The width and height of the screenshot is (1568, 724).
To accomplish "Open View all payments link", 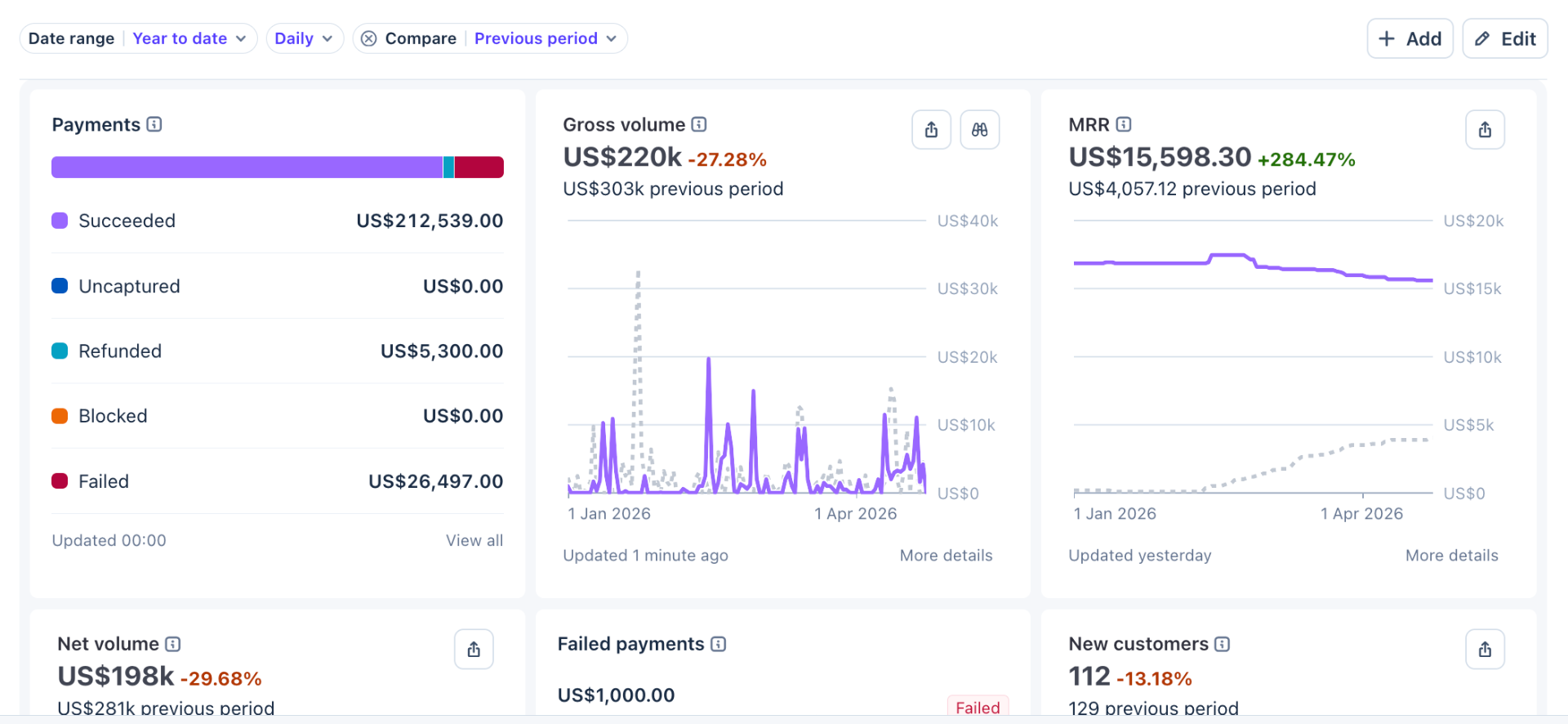I will tap(474, 540).
